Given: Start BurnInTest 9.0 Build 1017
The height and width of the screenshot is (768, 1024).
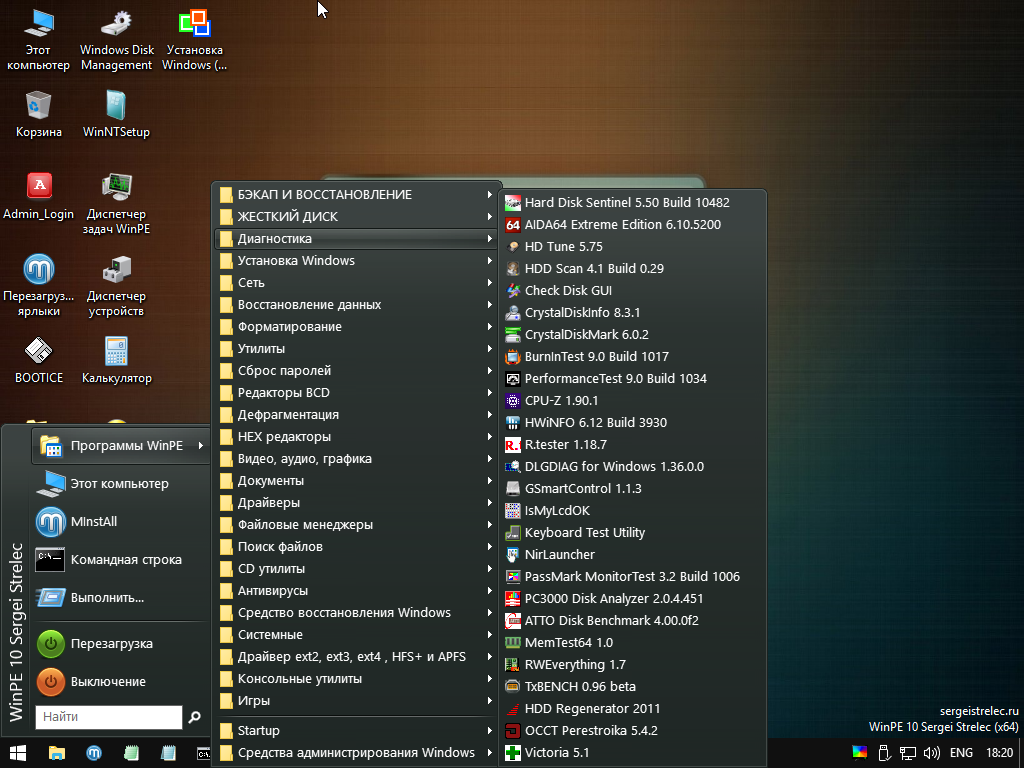Looking at the screenshot, I should coord(632,357).
